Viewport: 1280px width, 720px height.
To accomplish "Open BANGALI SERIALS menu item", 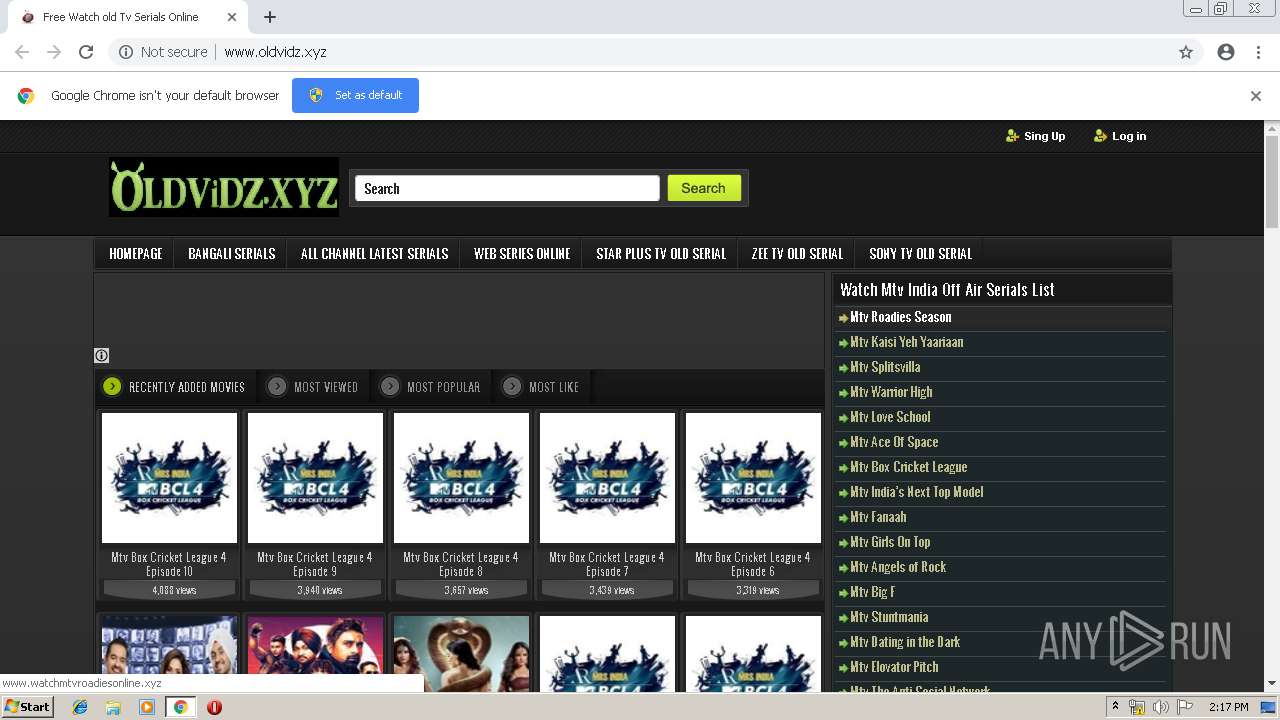I will pos(231,254).
